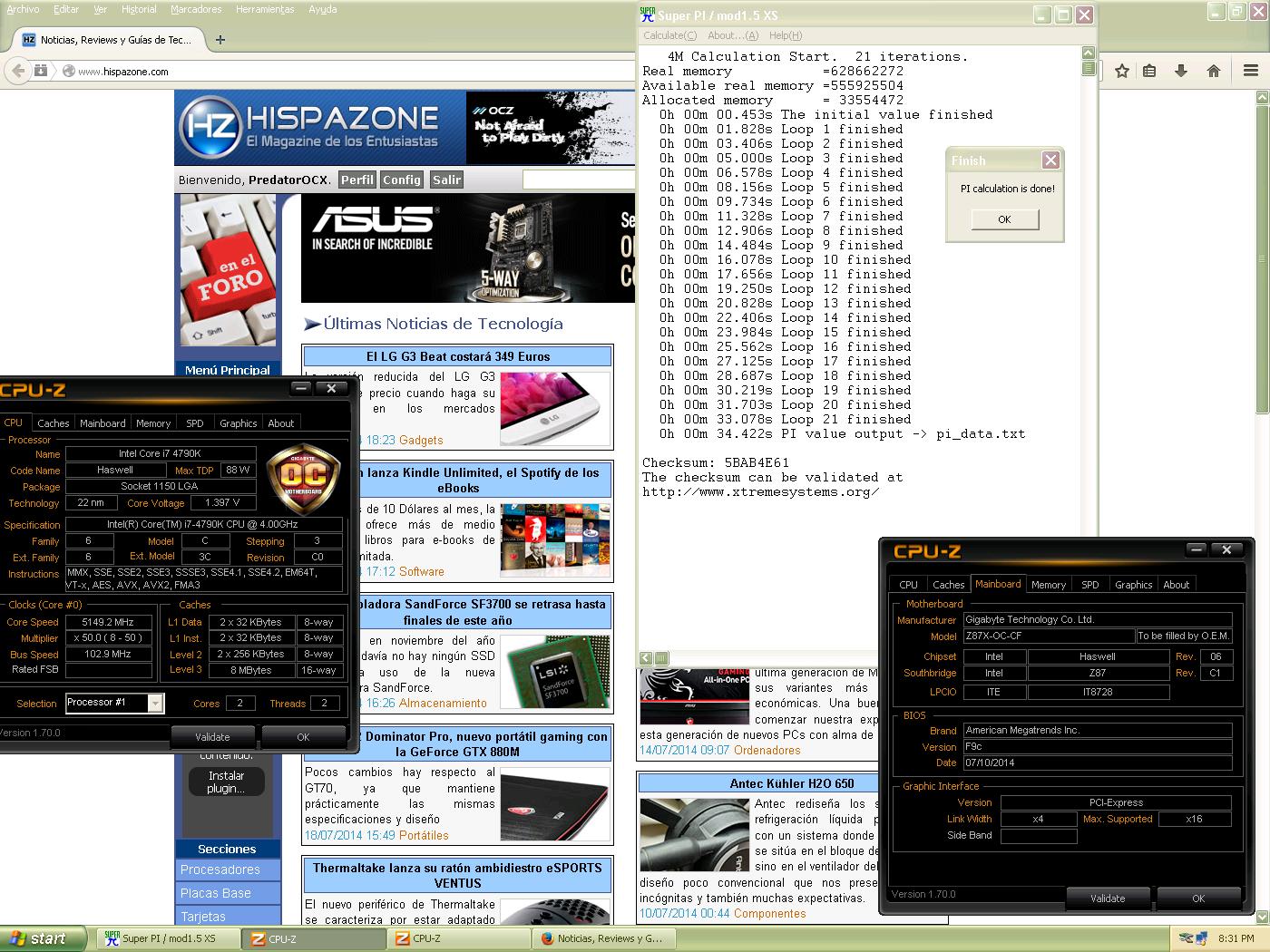Open the Calculate(C) menu in Super PI
This screenshot has width=1270, height=952.
670,35
